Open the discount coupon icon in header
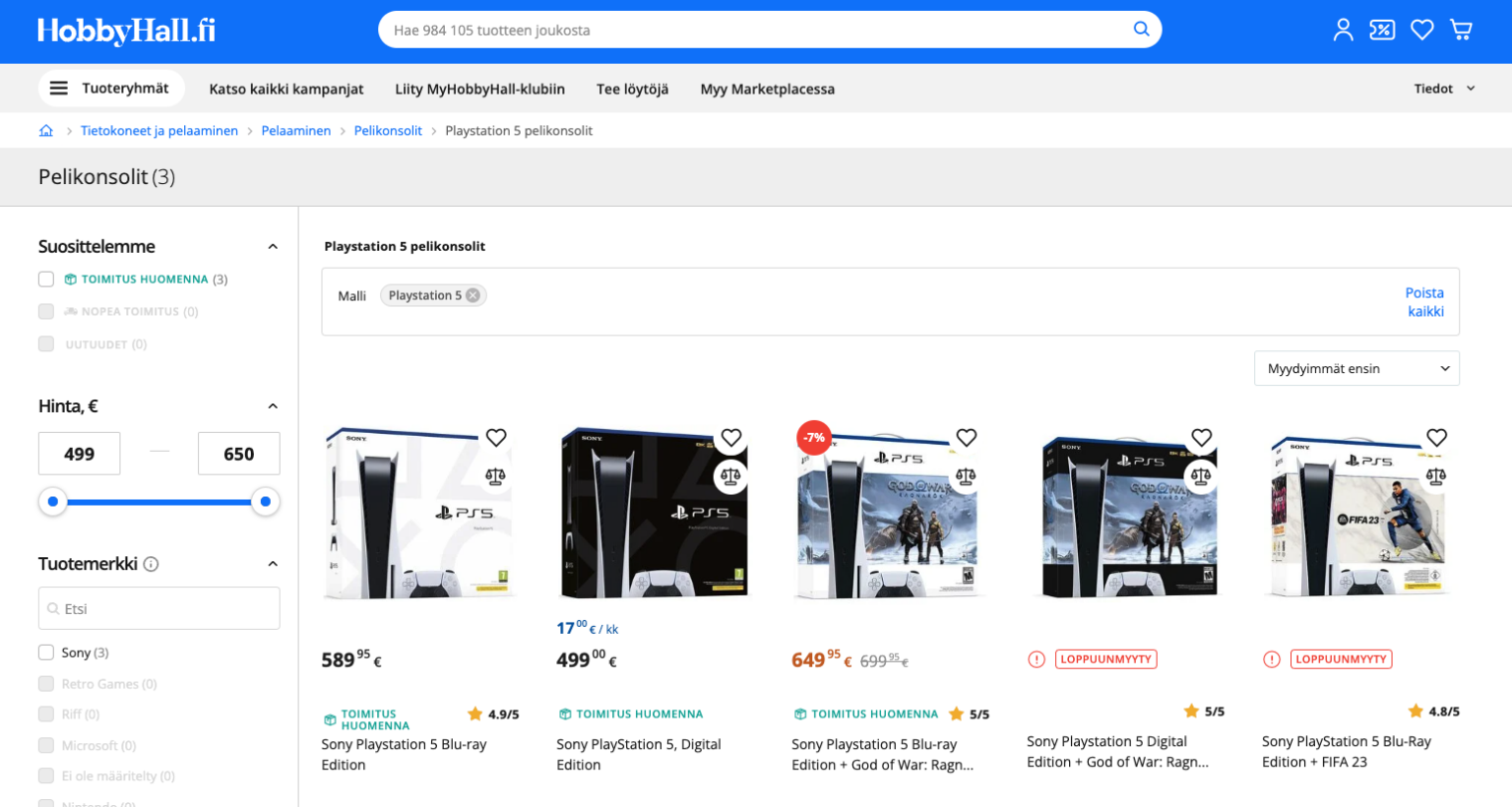This screenshot has width=1512, height=807. [1382, 31]
